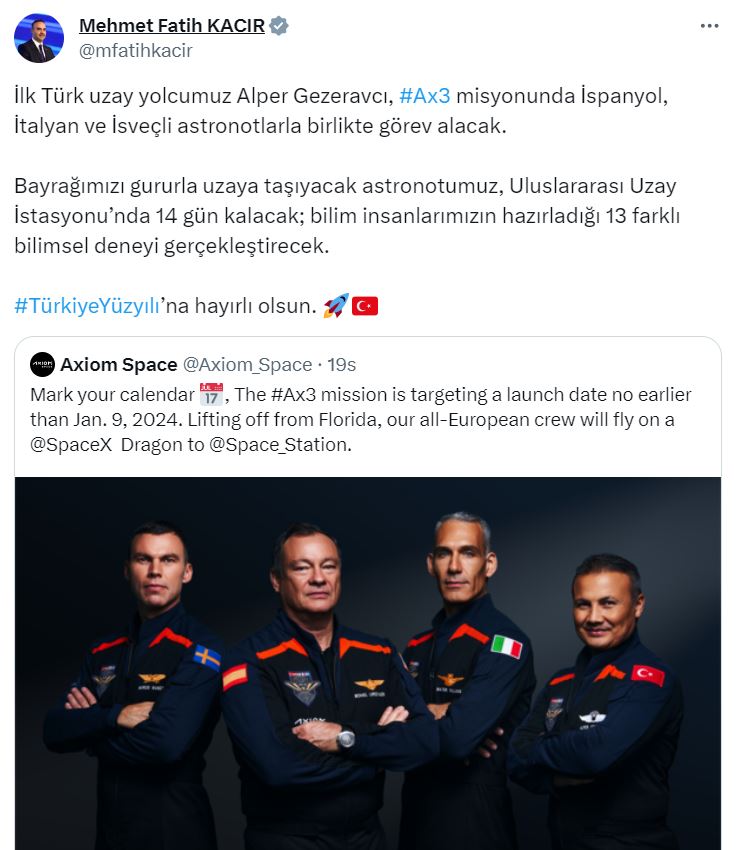The height and width of the screenshot is (850, 741).
Task: Click the 19s timestamp on quoted tweet
Action: pyautogui.click(x=341, y=365)
